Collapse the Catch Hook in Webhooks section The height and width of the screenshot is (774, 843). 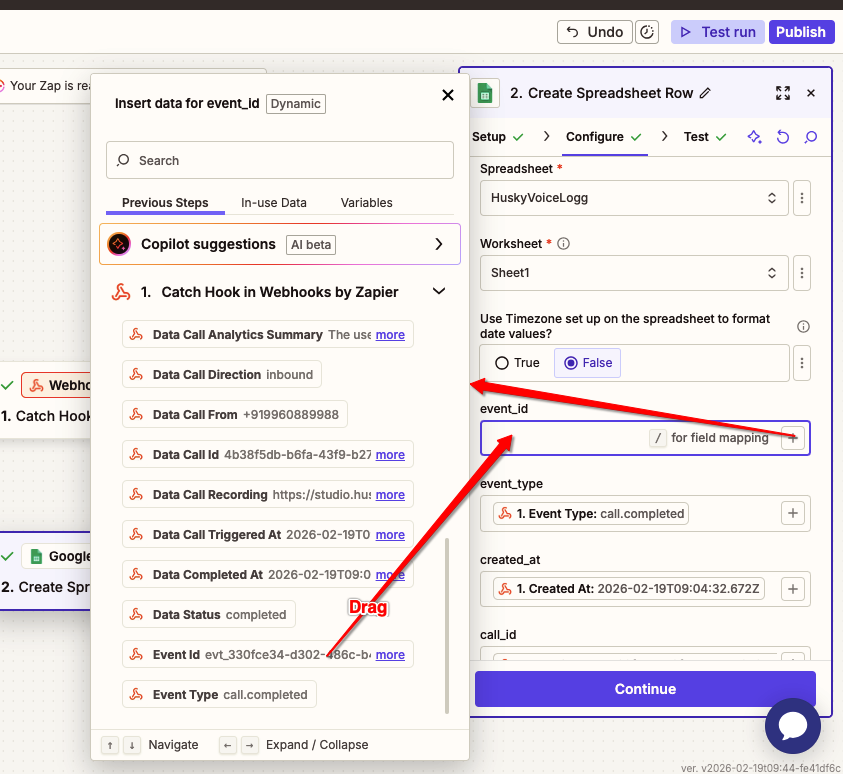click(438, 292)
